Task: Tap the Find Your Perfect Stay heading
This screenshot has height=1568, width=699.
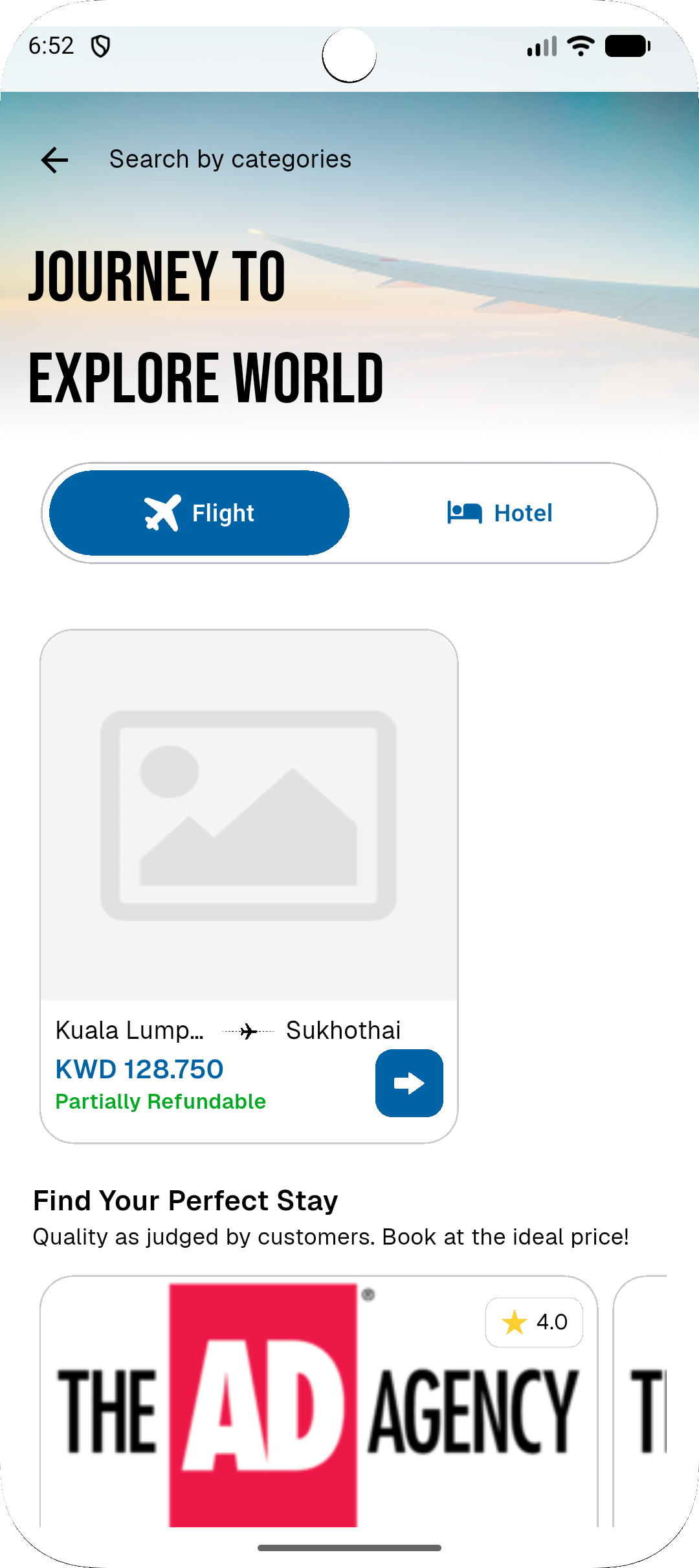Action: (x=186, y=1201)
